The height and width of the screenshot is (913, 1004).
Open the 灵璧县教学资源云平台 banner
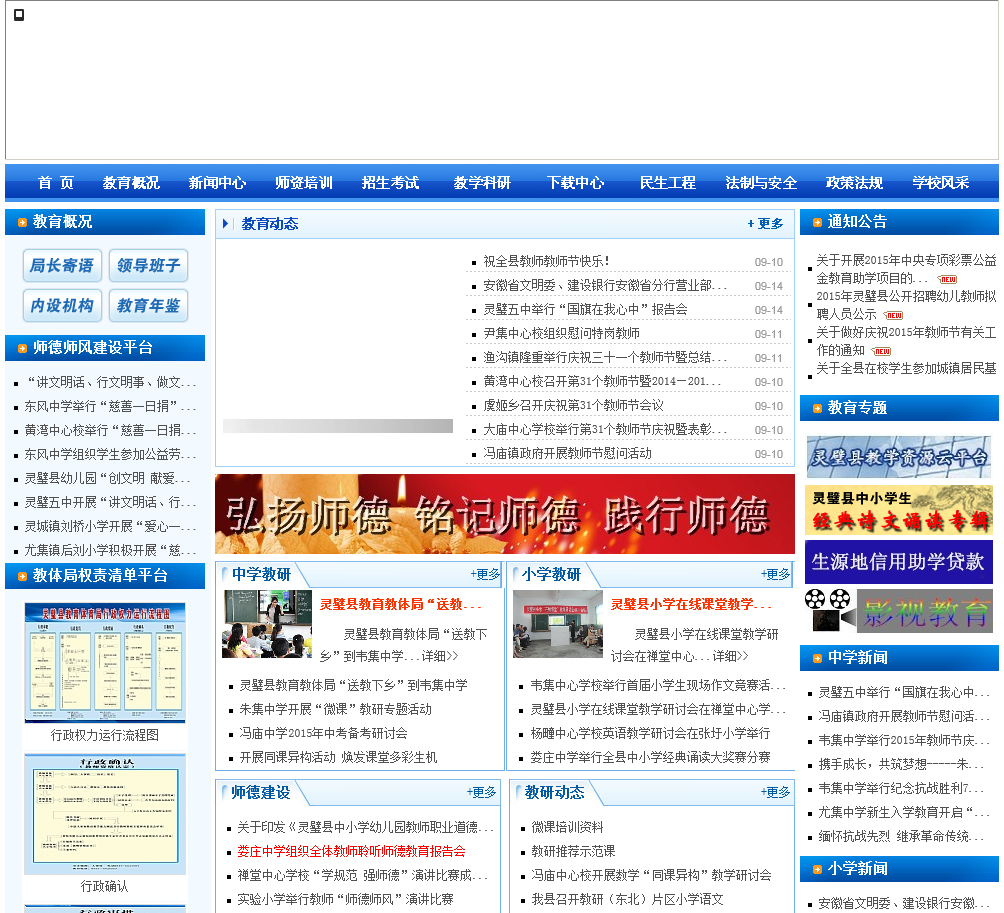click(x=898, y=457)
